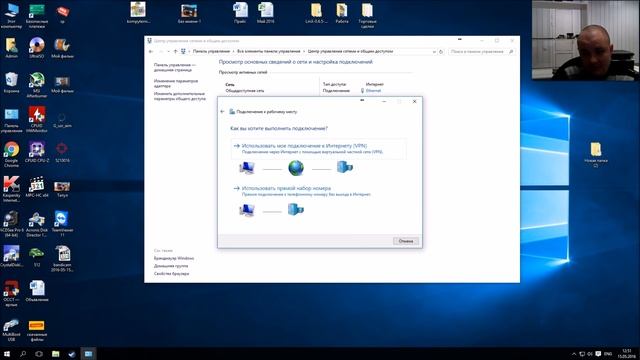Open the volume tray icon
The image size is (640, 360).
point(590,354)
